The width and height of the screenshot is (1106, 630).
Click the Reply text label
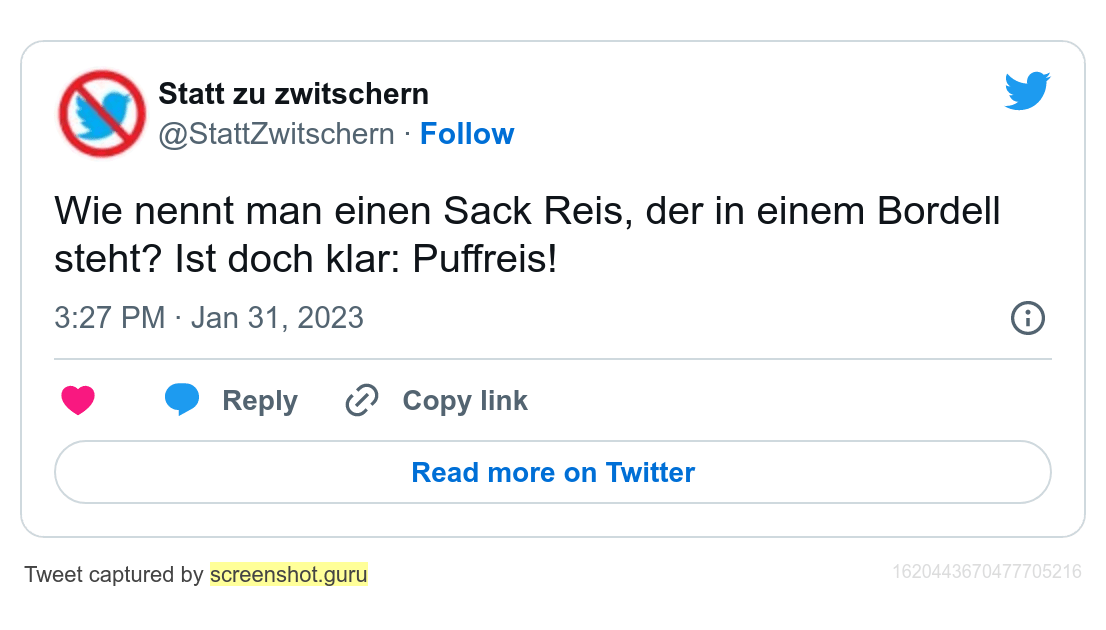(x=260, y=401)
